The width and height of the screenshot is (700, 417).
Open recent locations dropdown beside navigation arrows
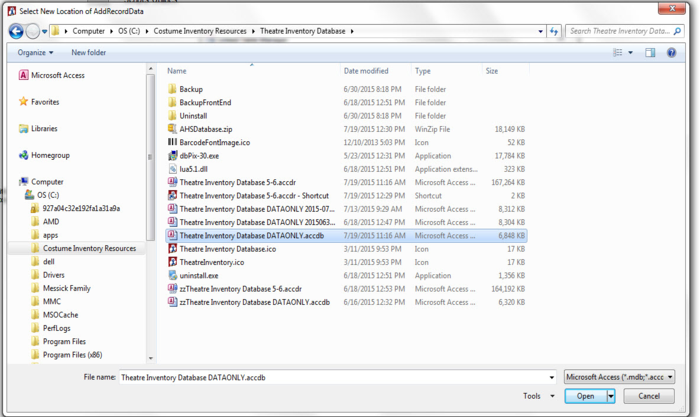coord(44,32)
